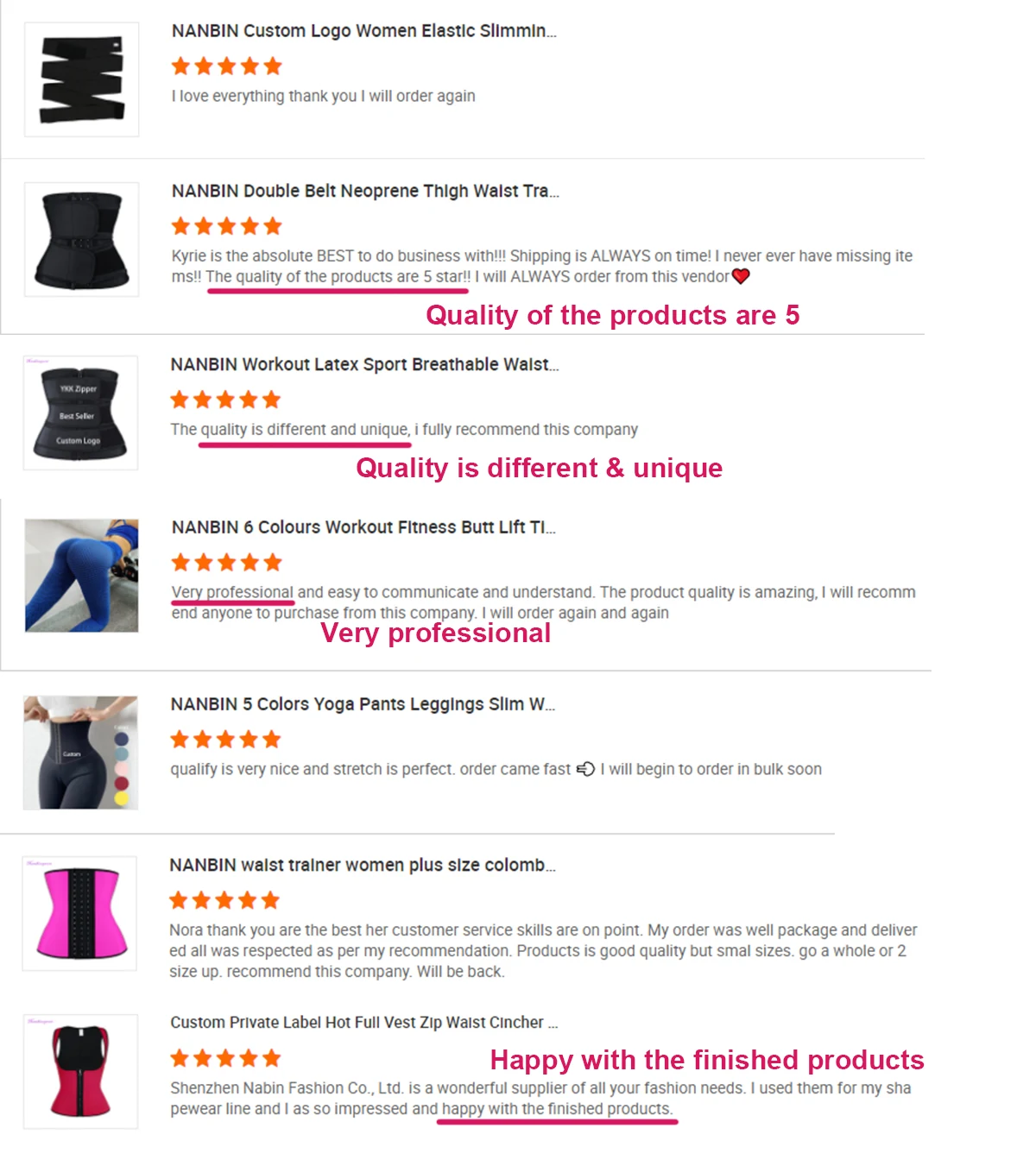Click the star rating under Elastic Slimming product
1036x1166 pixels.
pos(227,66)
